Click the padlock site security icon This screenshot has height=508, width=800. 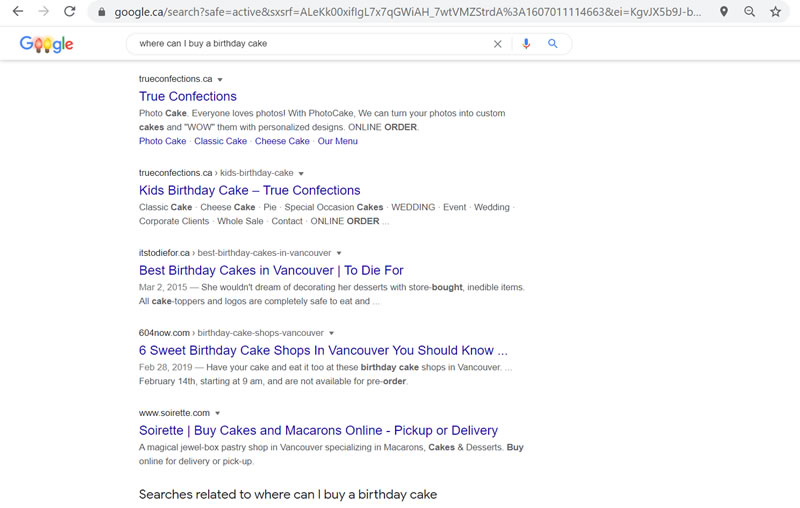point(102,12)
